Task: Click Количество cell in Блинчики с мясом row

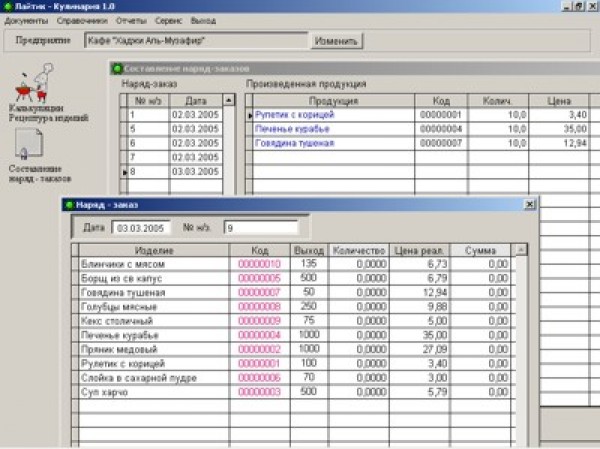Action: coord(359,264)
